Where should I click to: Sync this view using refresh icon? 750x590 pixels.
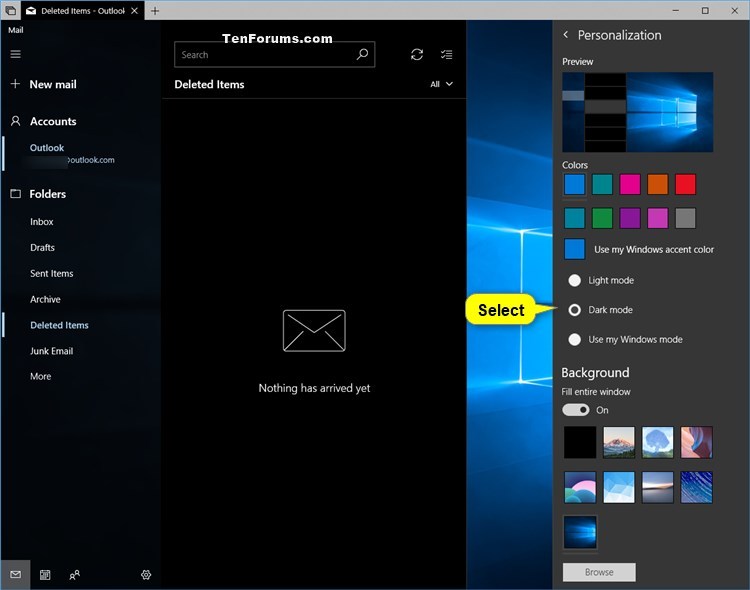coord(417,55)
